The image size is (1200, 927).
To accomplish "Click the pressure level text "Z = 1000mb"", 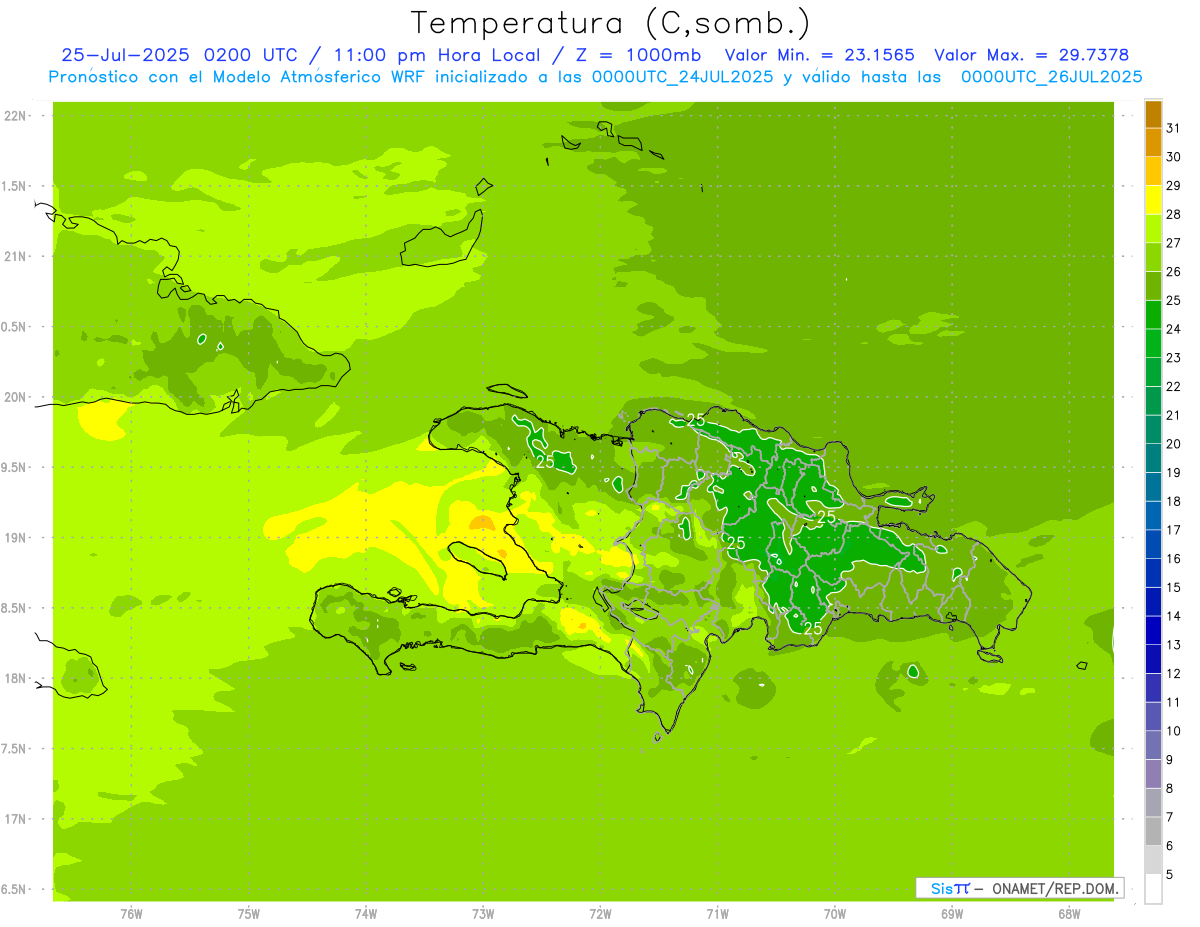I will (x=636, y=55).
